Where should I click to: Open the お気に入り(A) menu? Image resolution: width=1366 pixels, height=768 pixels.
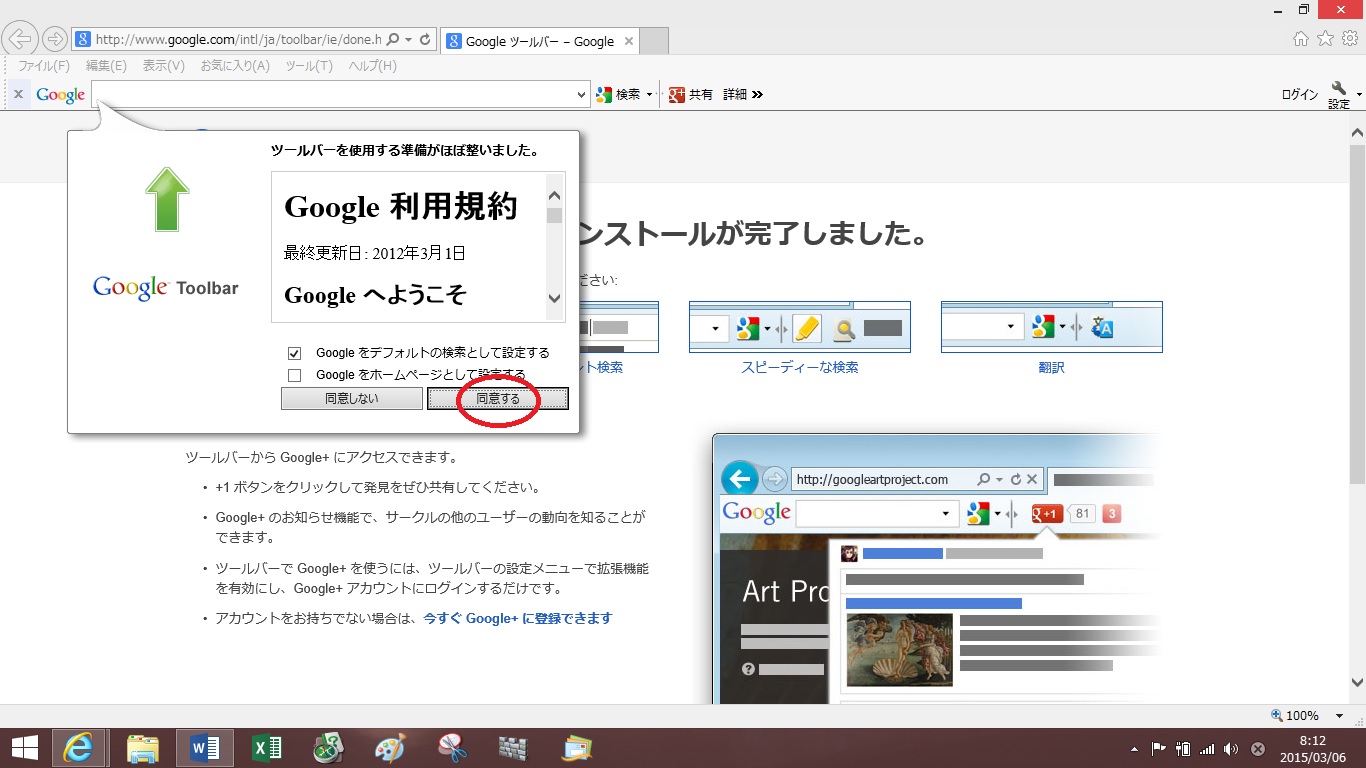click(235, 66)
